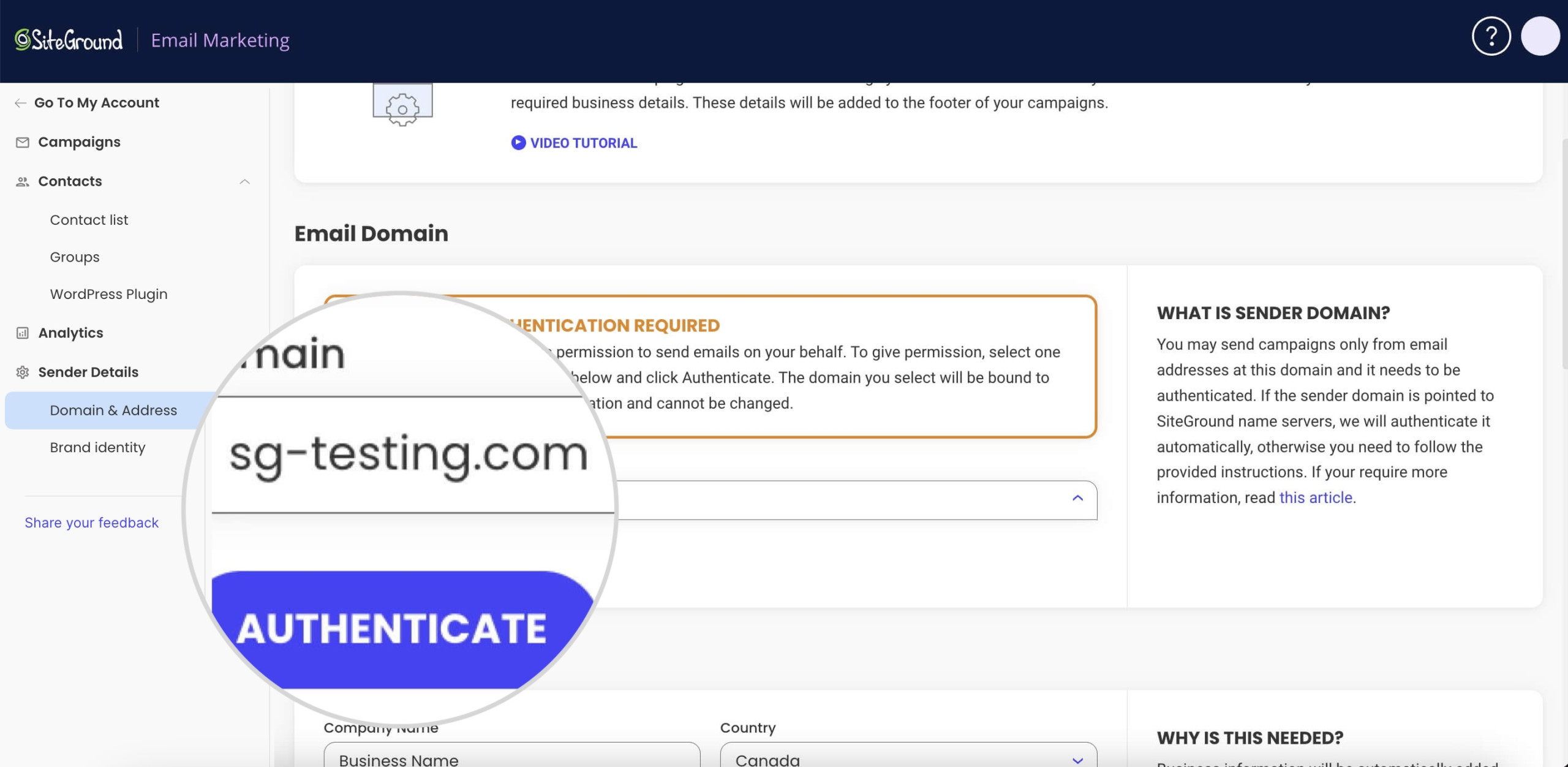Select the Domain & Address tab

[x=113, y=410]
